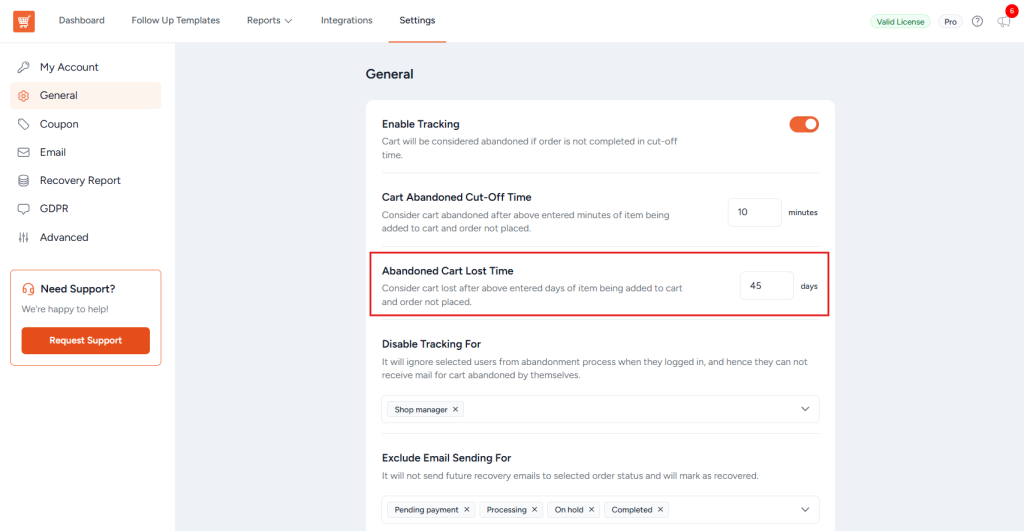Click the Cart Abandoned Cut-Off minutes field
Screen dimensions: 1024x531
click(x=754, y=212)
